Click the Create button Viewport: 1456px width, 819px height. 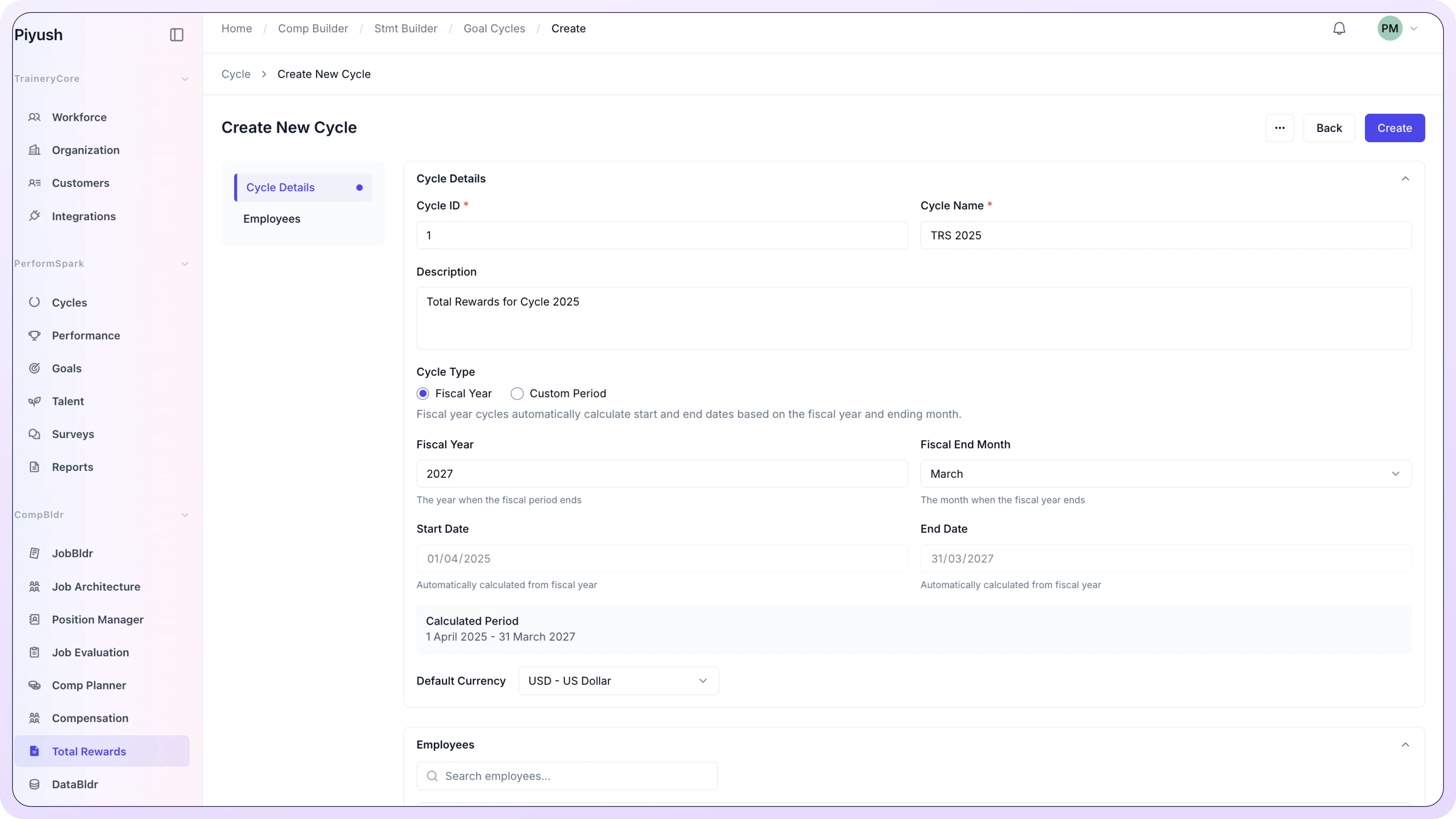coord(1395,128)
